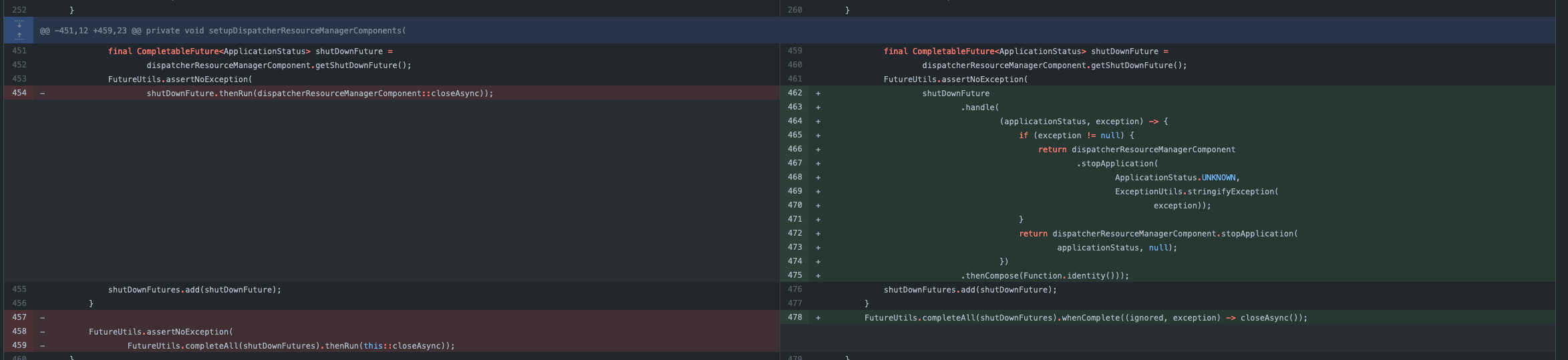
Task: Click right line 461 'FutureUtils.assertNoException(' code
Action: [956, 79]
